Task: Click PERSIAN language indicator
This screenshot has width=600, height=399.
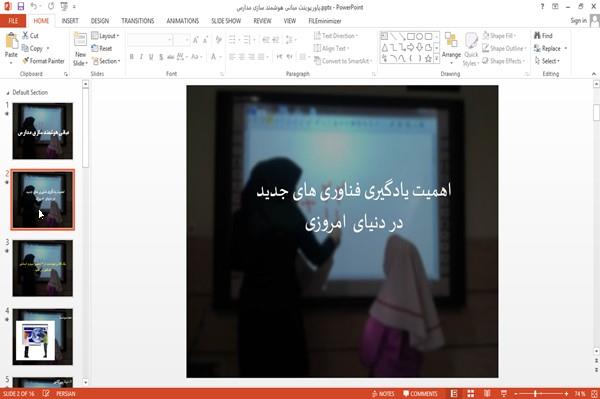Action: click(66, 394)
